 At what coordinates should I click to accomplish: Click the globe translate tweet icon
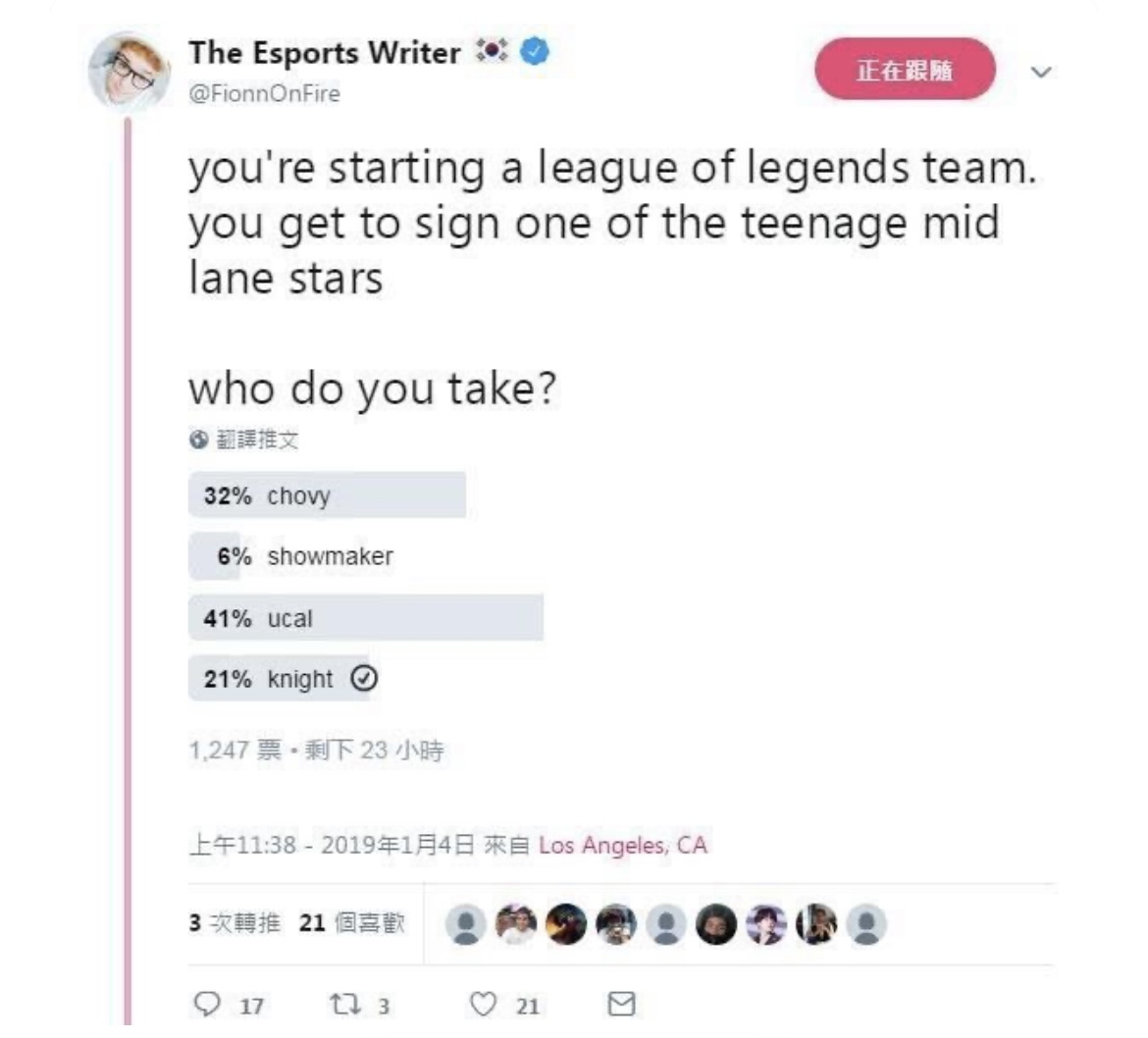pos(198,440)
